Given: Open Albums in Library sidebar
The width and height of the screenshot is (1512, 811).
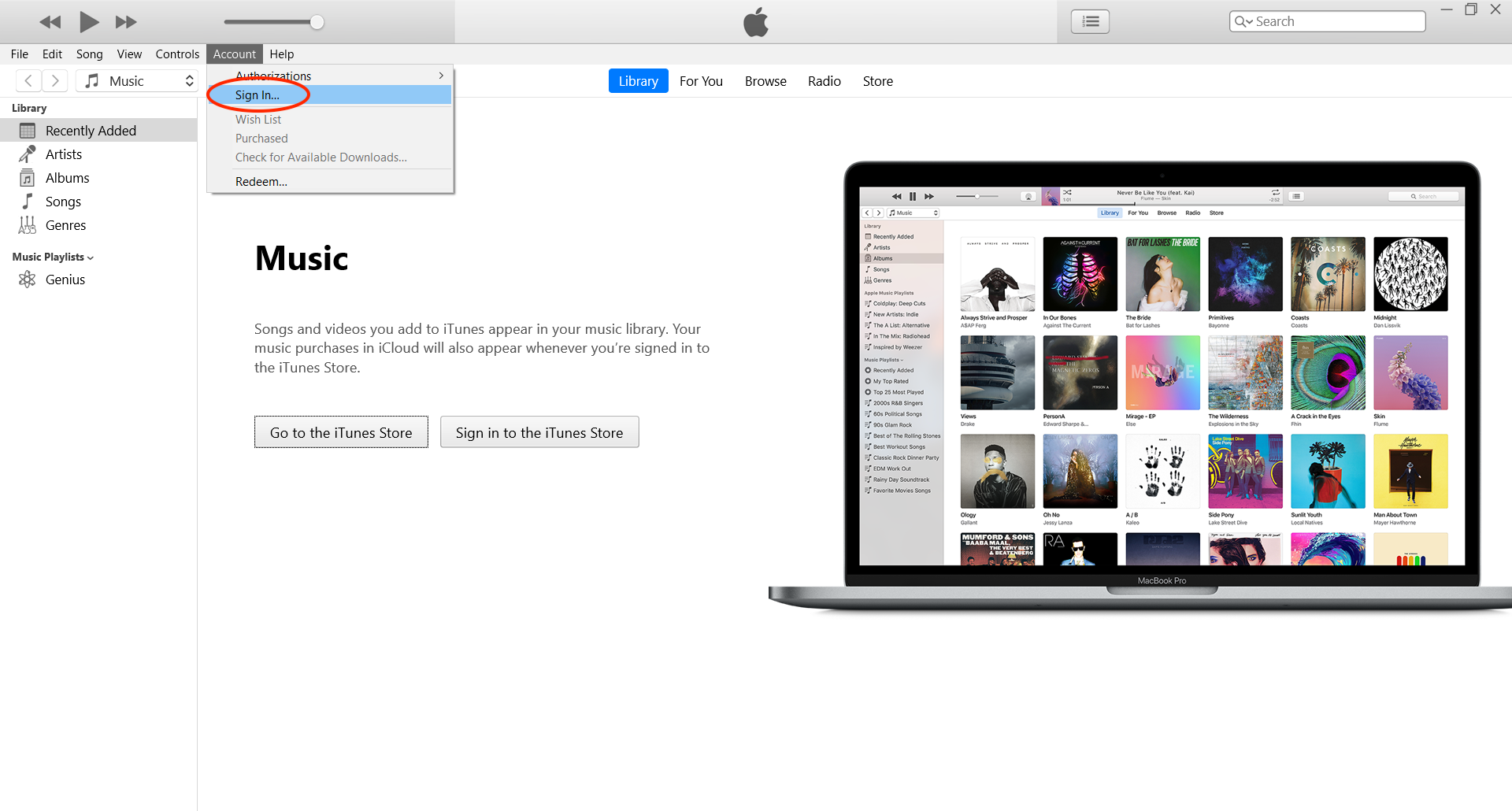Looking at the screenshot, I should 67,178.
